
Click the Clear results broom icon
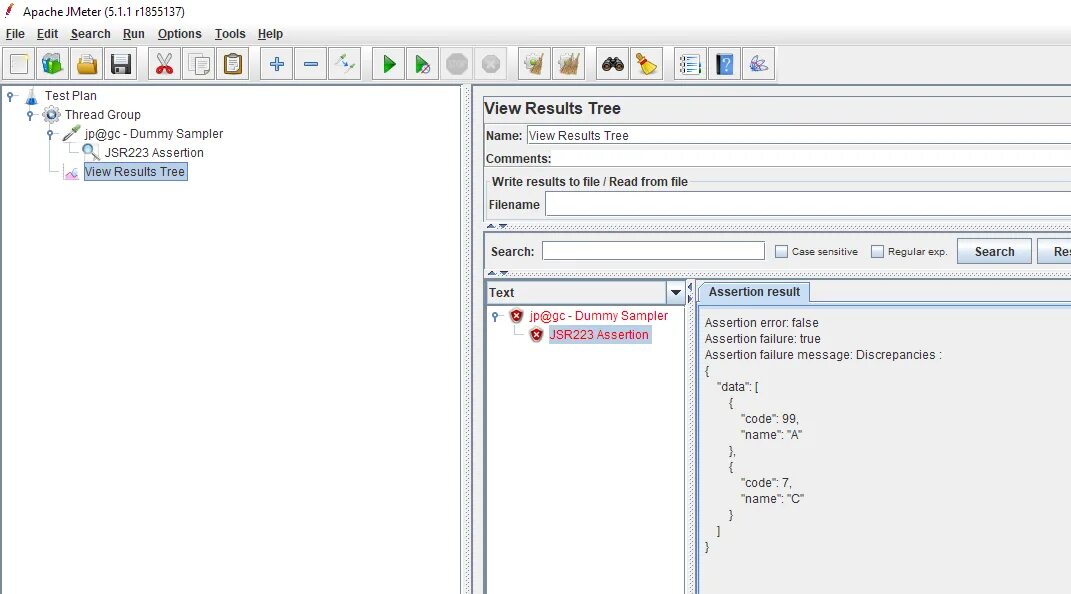(535, 64)
